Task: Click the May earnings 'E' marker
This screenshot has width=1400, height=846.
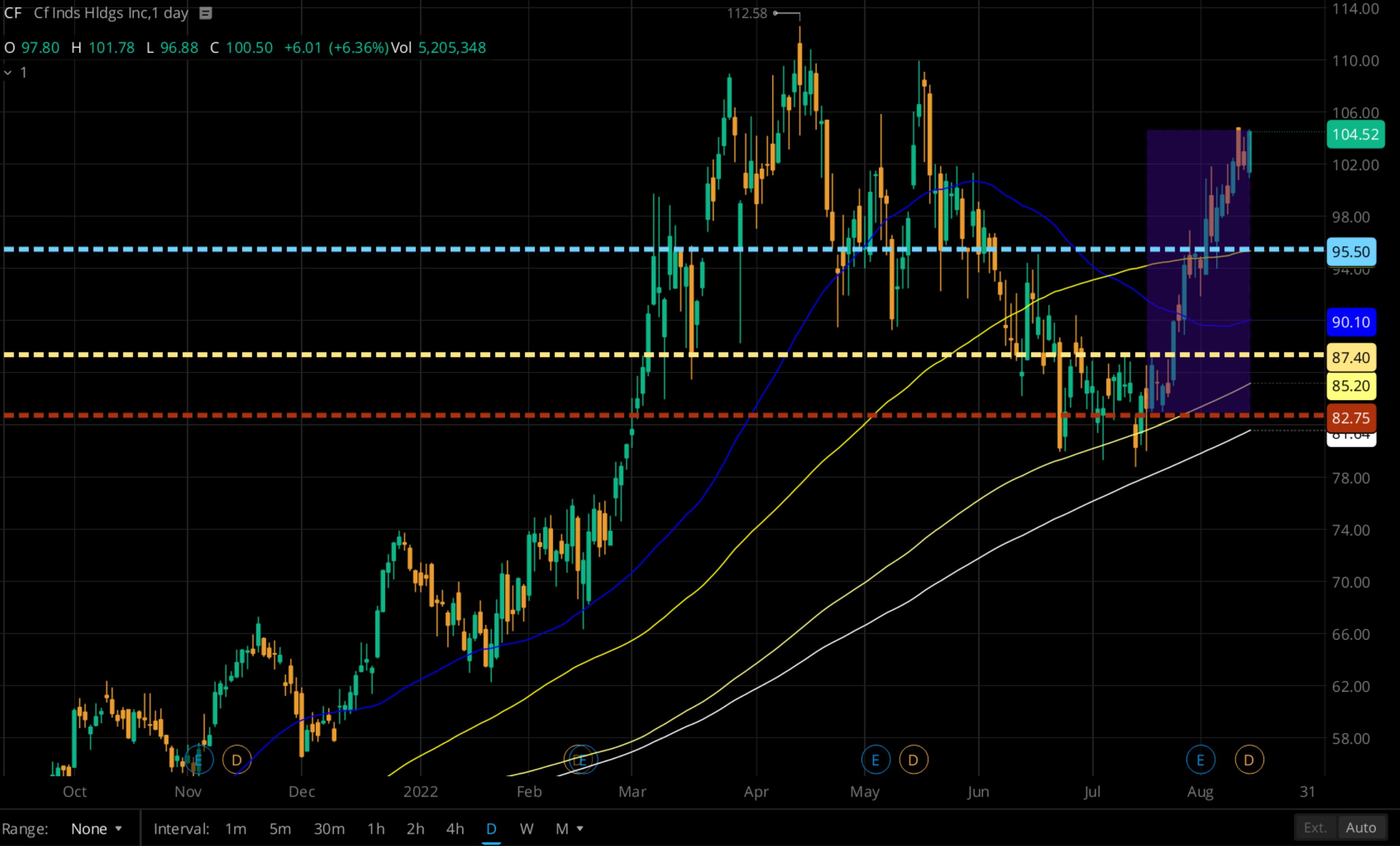Action: coord(876,760)
